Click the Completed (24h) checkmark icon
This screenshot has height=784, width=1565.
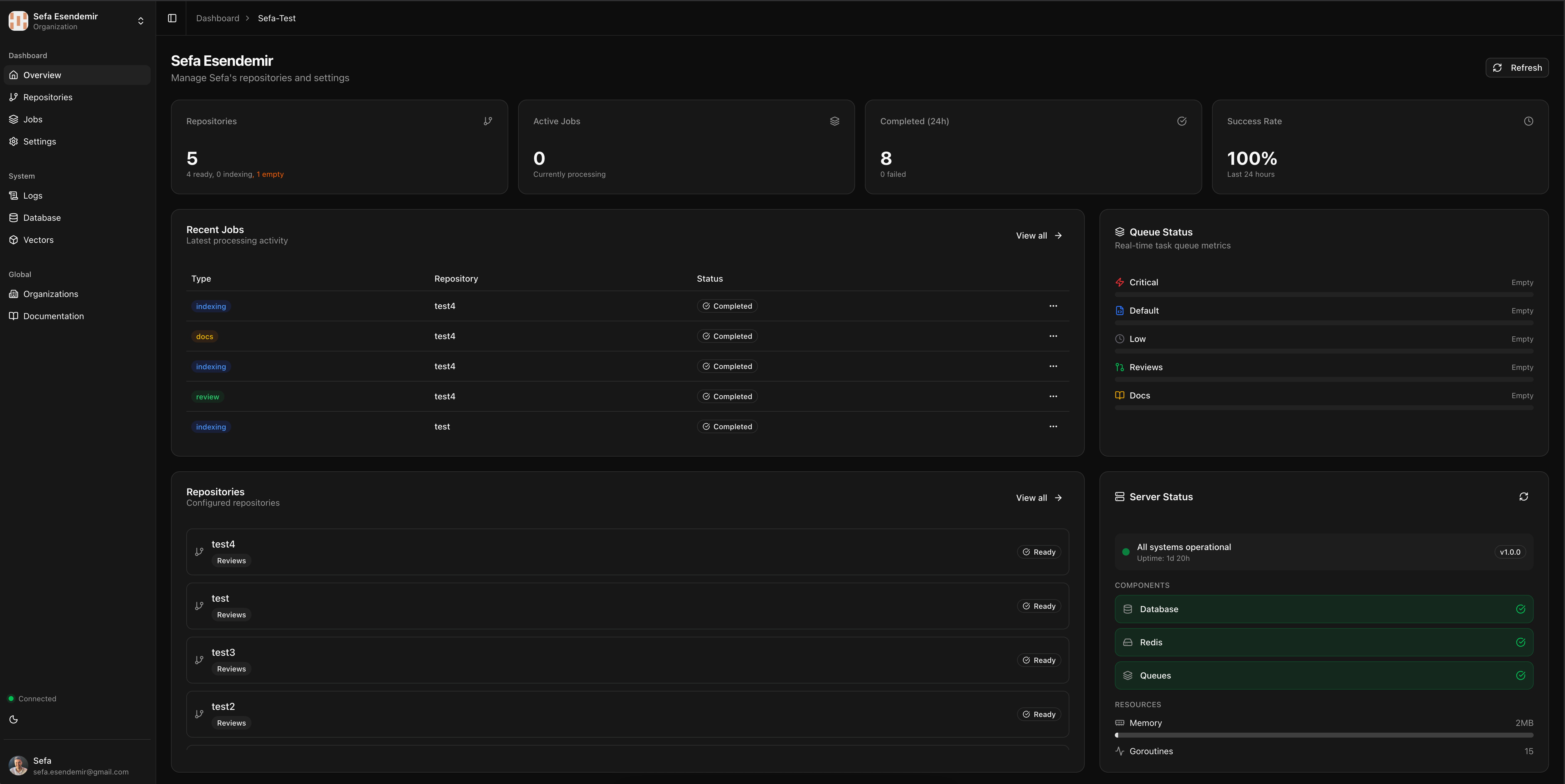coord(1181,121)
